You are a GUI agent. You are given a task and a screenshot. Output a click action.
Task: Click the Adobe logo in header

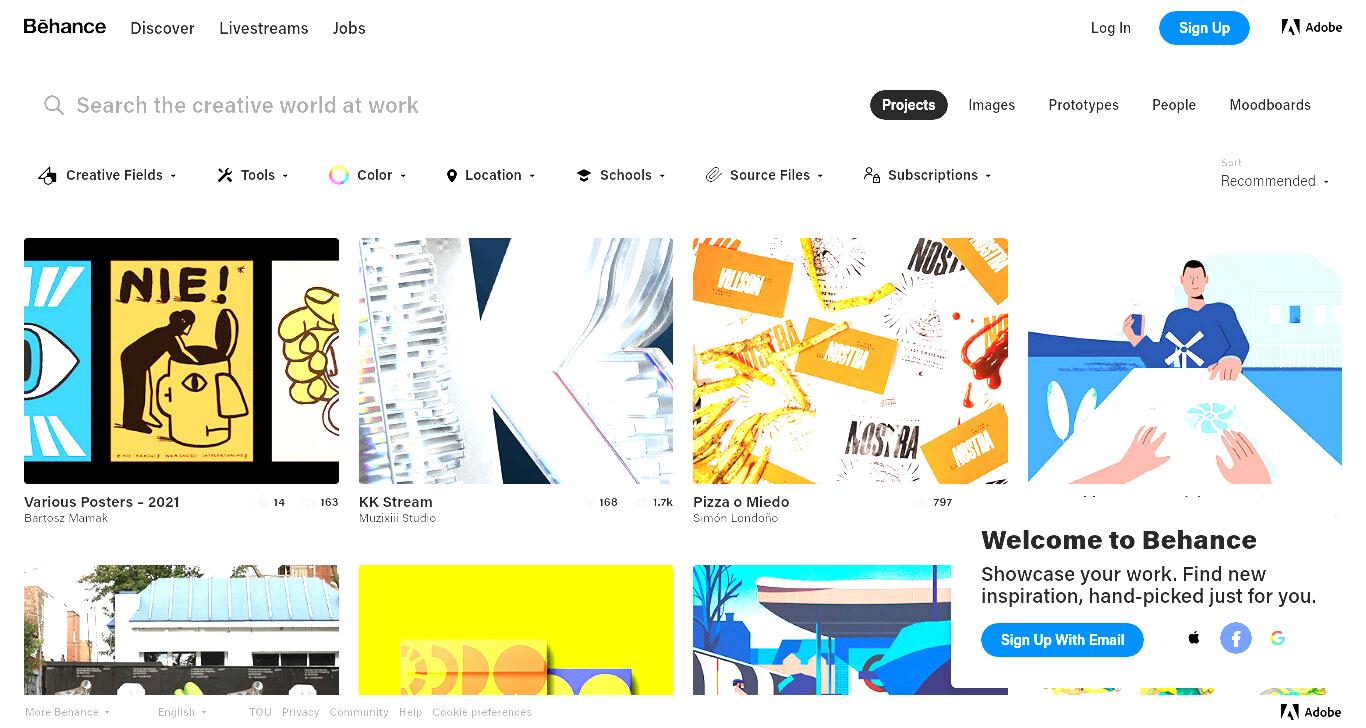(1312, 27)
